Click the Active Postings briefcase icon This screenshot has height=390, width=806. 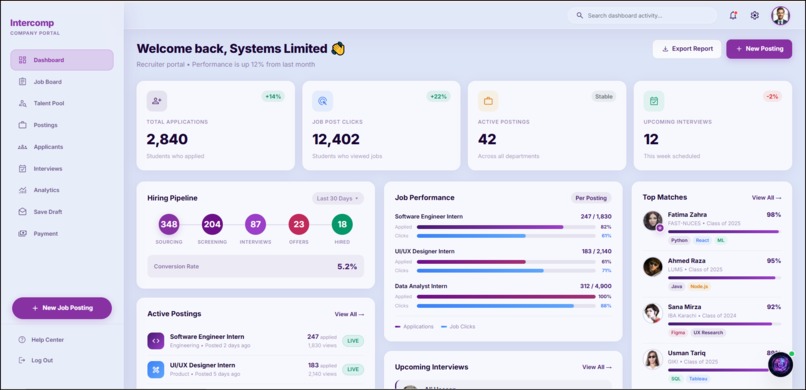coord(488,101)
